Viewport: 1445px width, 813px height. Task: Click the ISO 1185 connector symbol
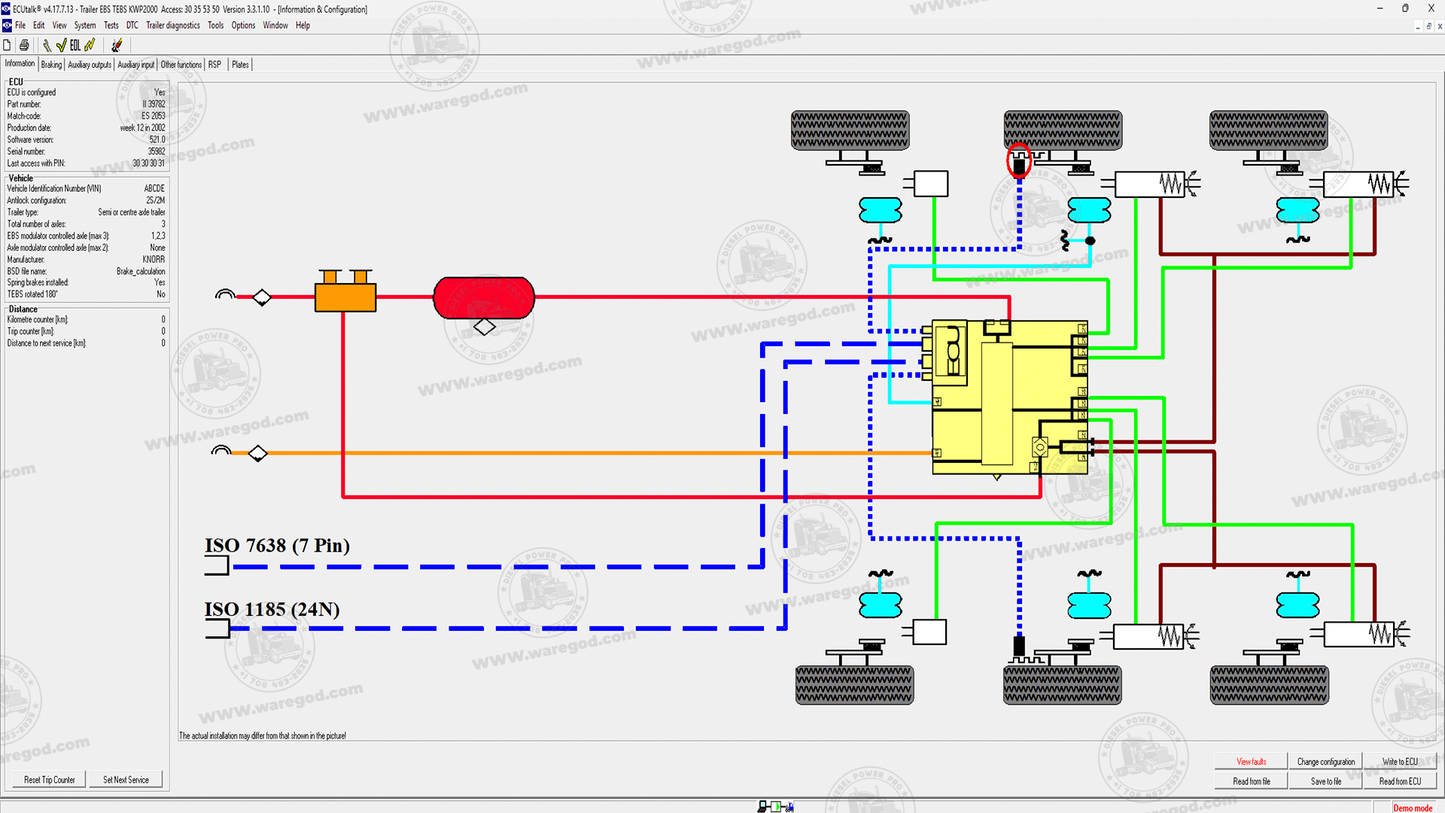coord(217,629)
